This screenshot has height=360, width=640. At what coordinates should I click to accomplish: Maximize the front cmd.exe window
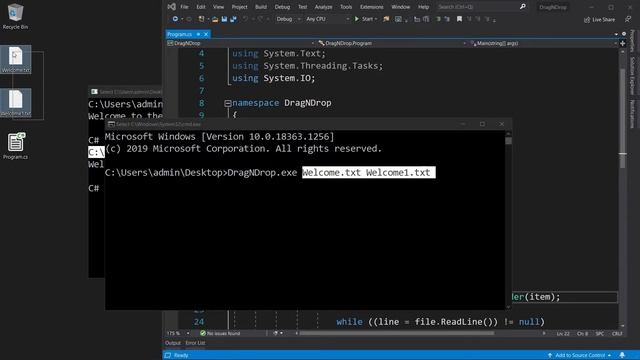(482, 124)
